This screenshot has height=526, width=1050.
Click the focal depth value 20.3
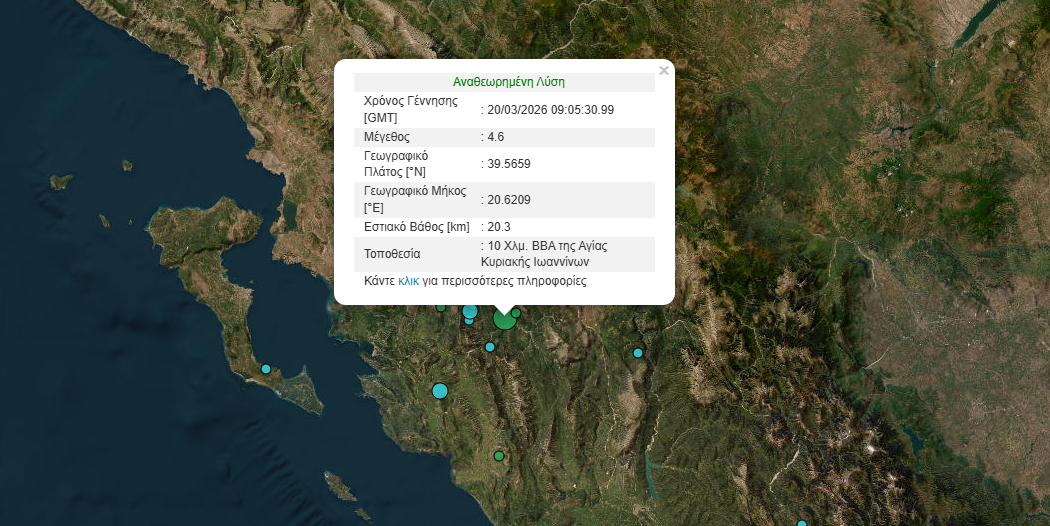[x=498, y=227]
